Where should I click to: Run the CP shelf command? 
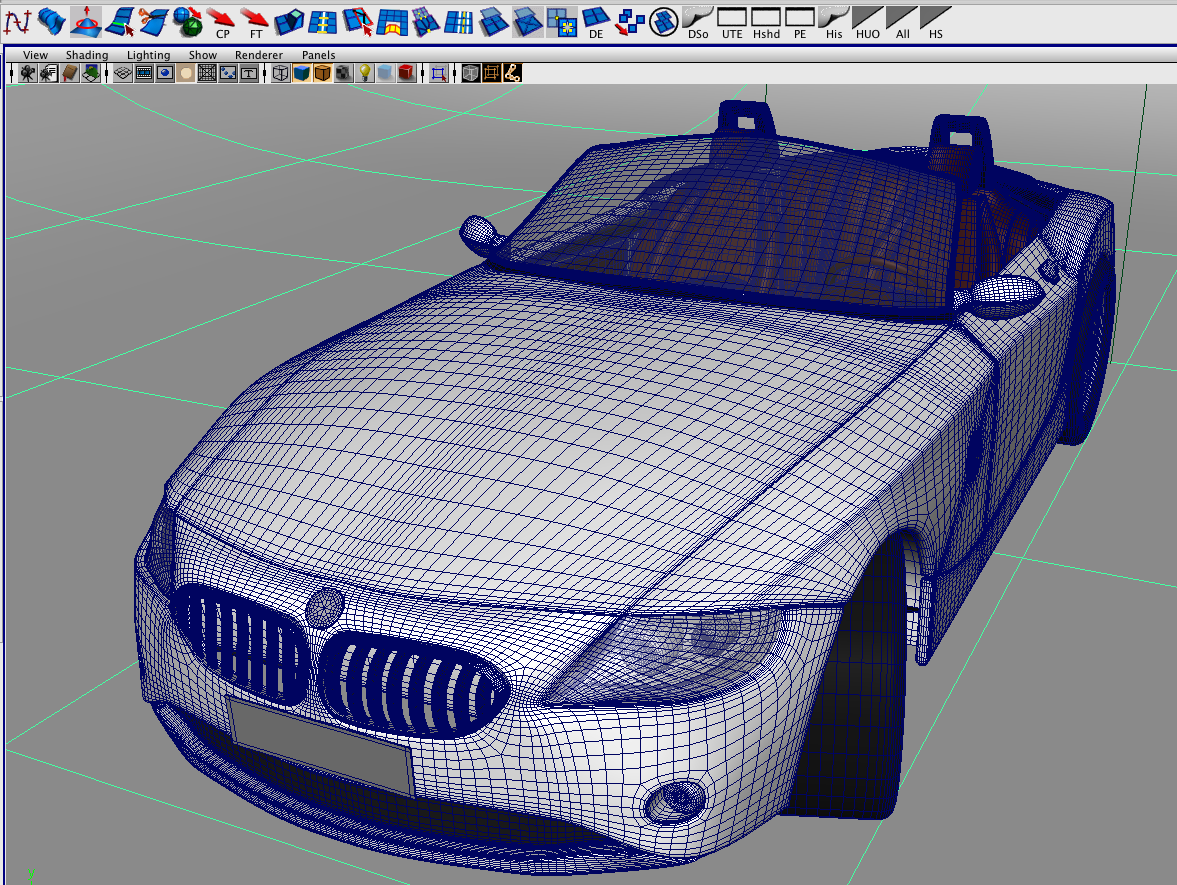pyautogui.click(x=221, y=21)
